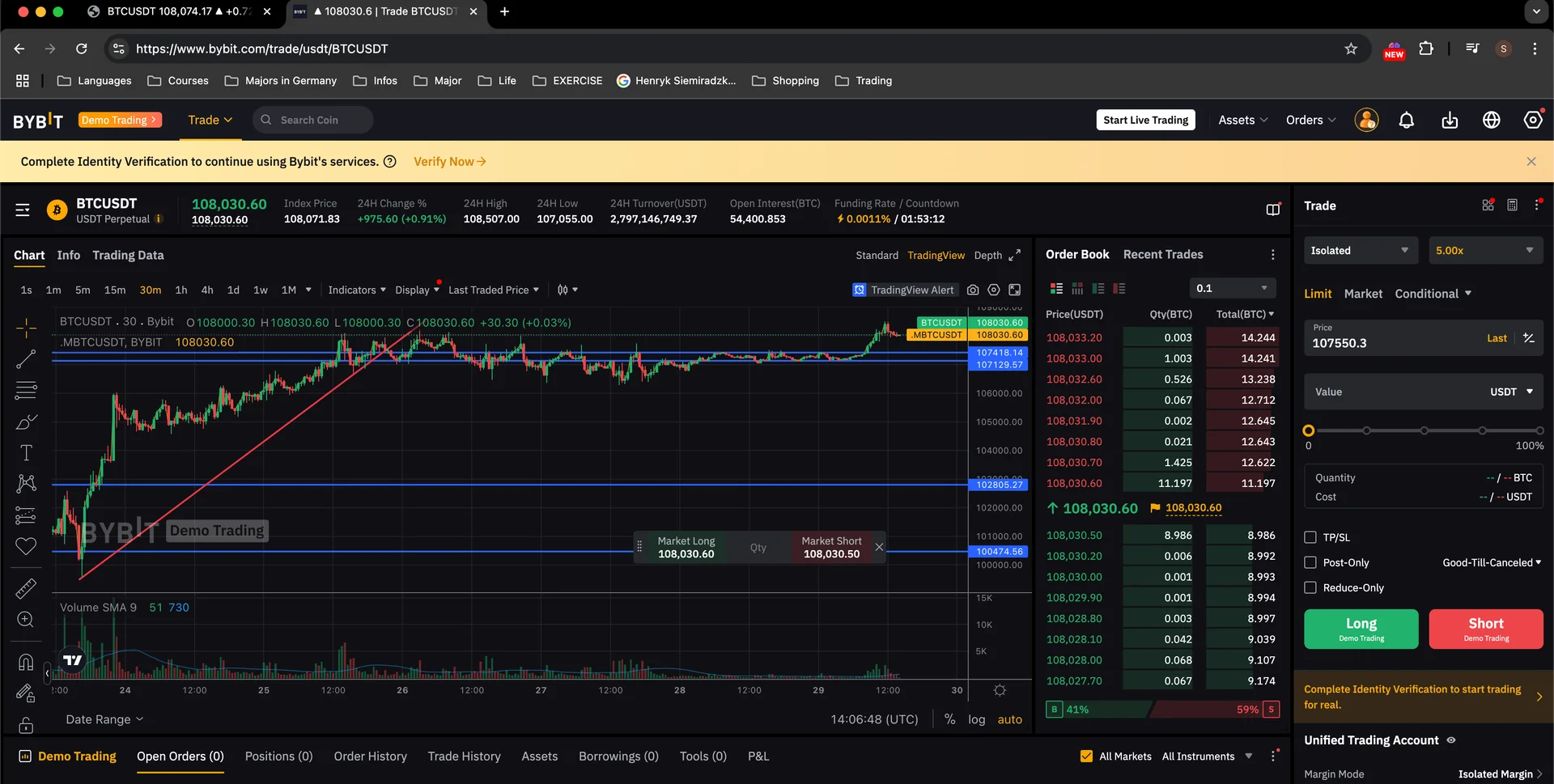The width and height of the screenshot is (1554, 784).
Task: Open the Good-Till-Canceled dropdown
Action: [x=1491, y=562]
